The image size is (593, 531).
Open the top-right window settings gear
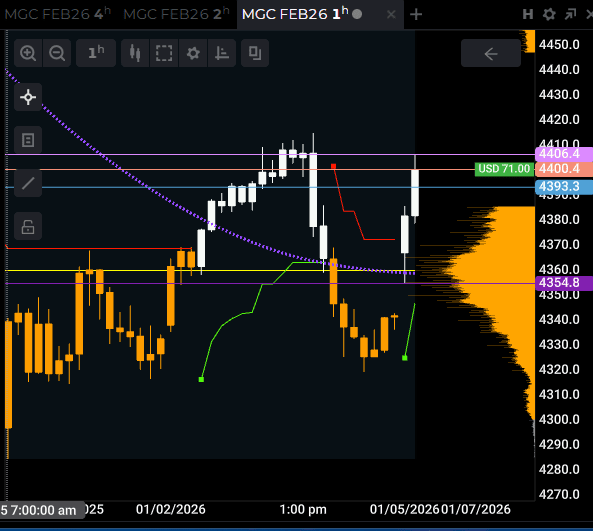[549, 14]
